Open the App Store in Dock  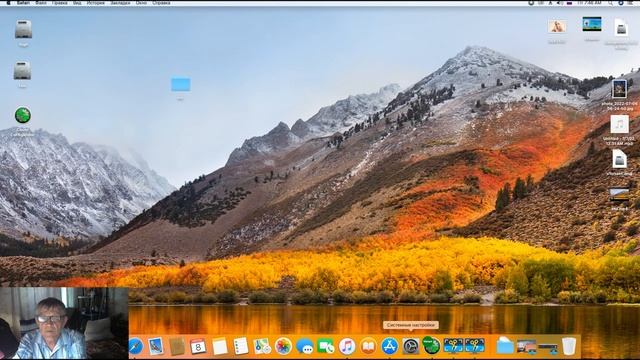click(389, 346)
